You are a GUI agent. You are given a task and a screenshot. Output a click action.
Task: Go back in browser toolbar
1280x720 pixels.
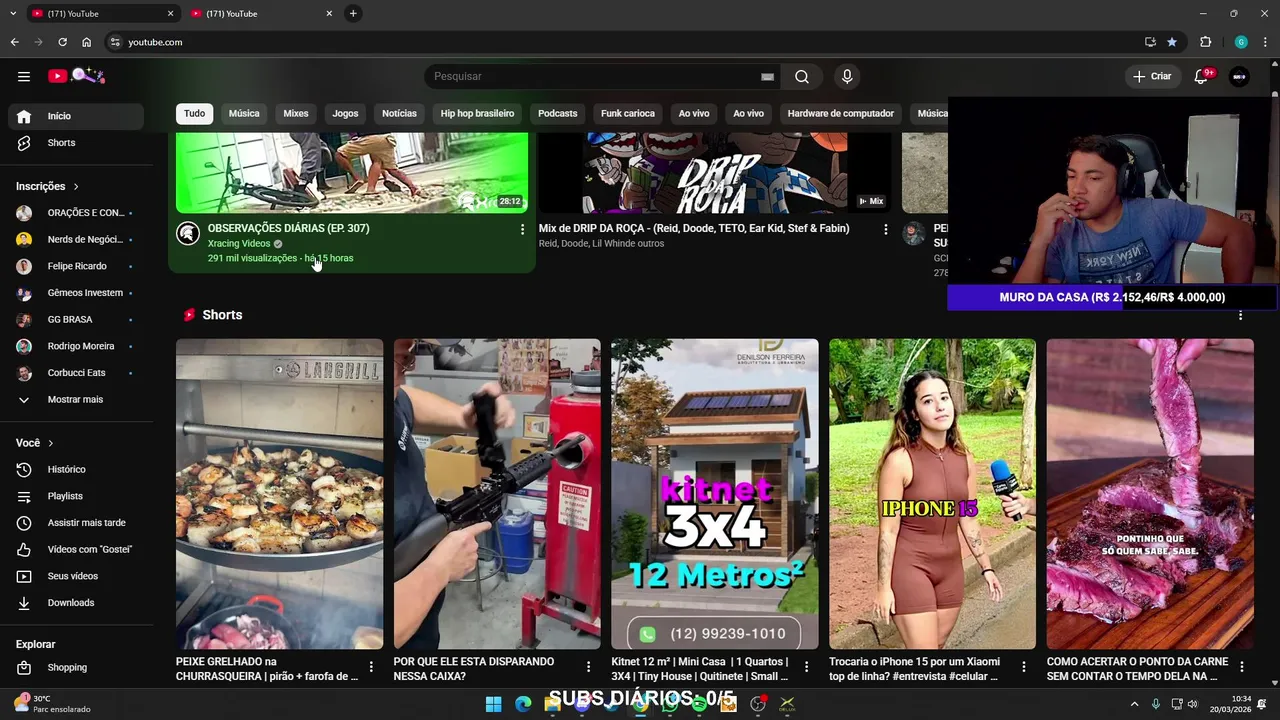[14, 42]
